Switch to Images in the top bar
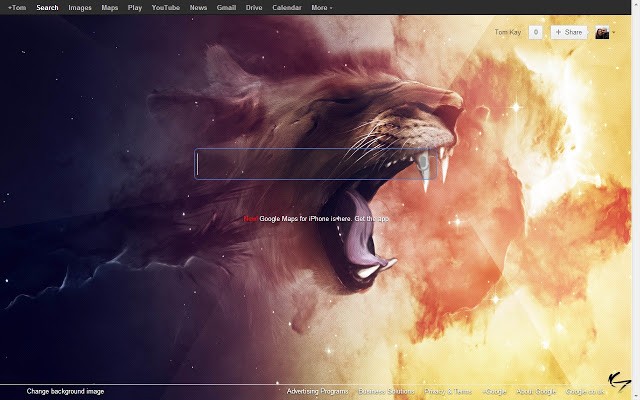This screenshot has height=400, width=640. tap(80, 7)
